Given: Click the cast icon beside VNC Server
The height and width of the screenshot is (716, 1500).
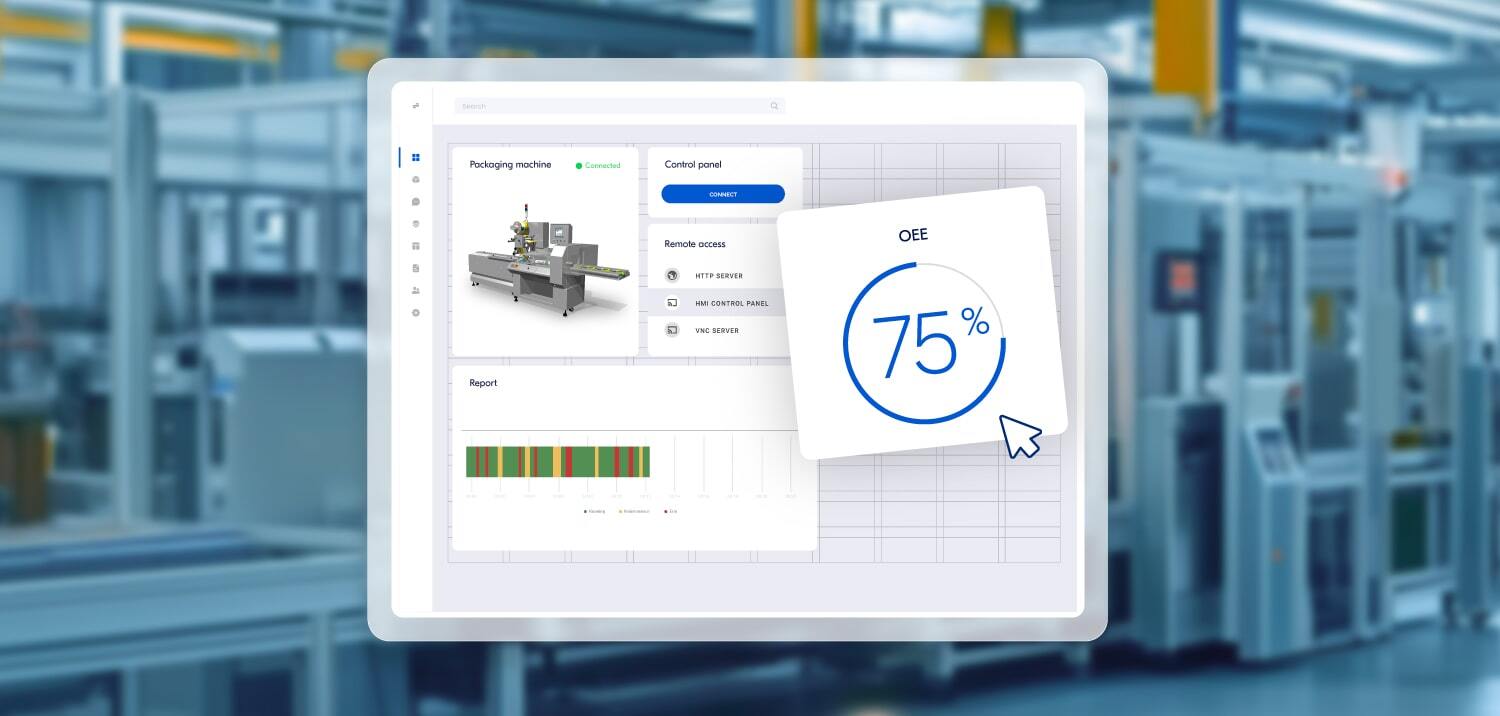Looking at the screenshot, I should point(673,330).
